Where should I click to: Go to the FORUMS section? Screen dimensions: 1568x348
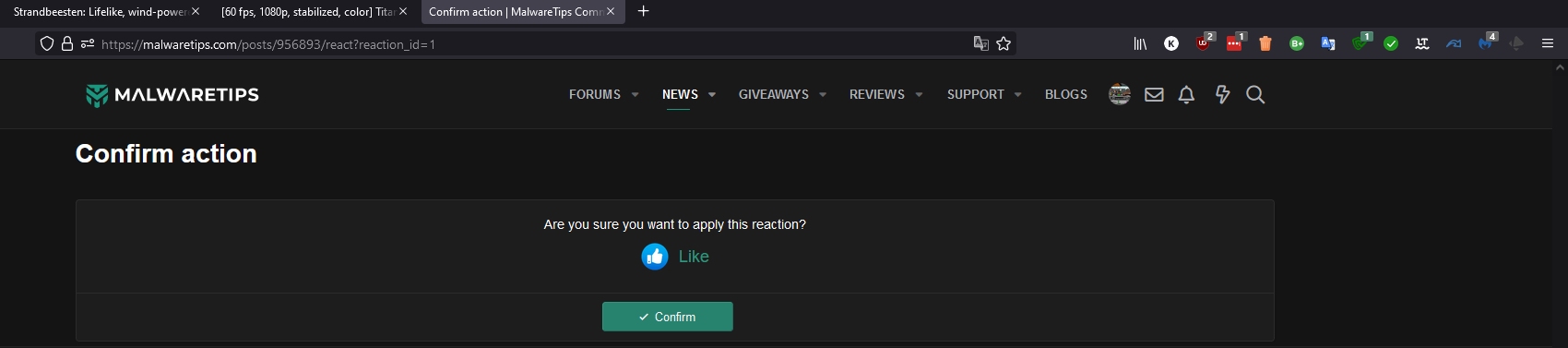[595, 94]
